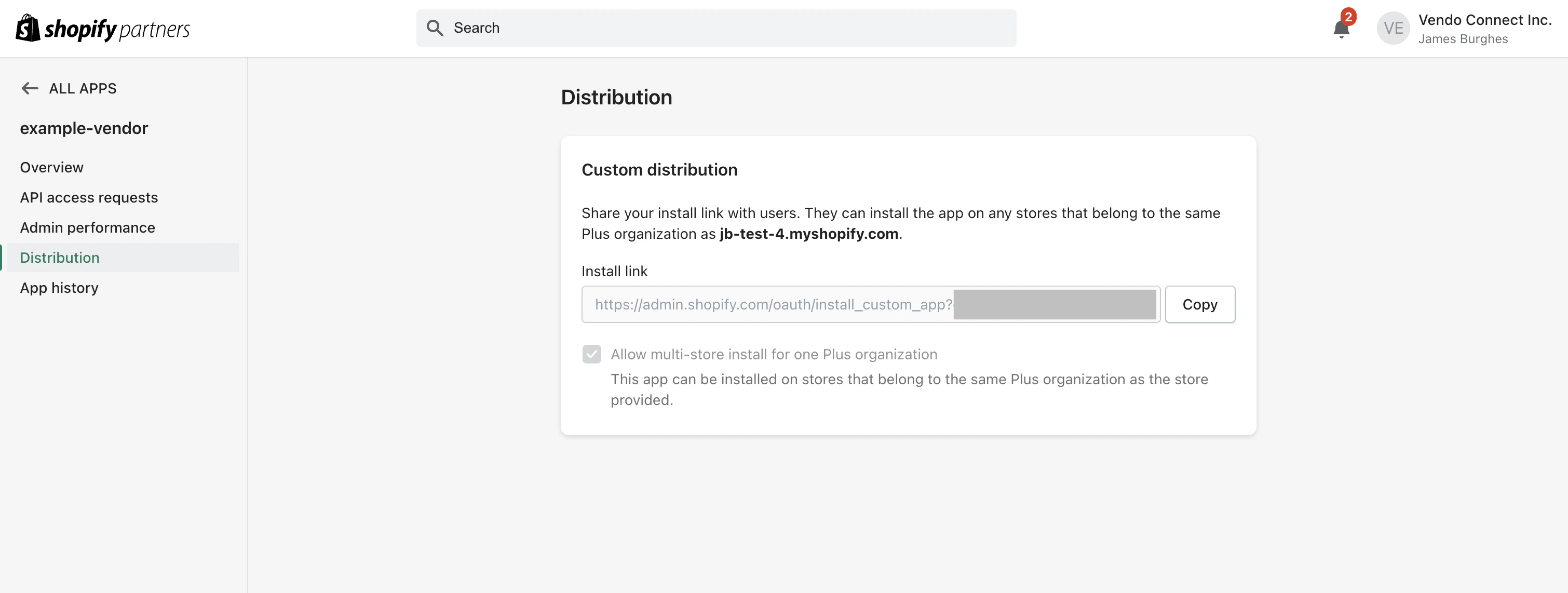Go to Admin performance section
The width and height of the screenshot is (1568, 593).
[x=88, y=227]
